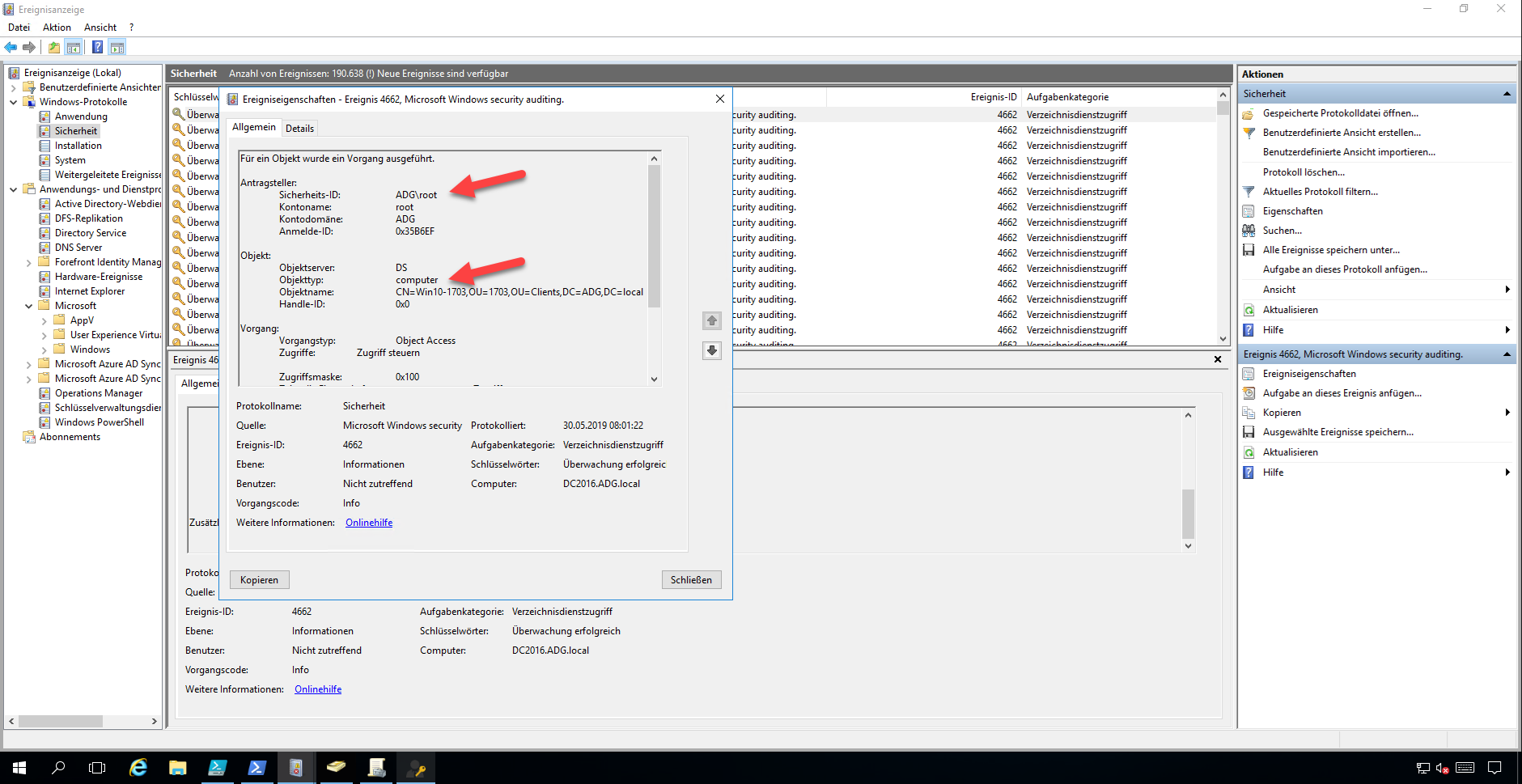
Task: Select Operations Manager log
Action: (99, 393)
